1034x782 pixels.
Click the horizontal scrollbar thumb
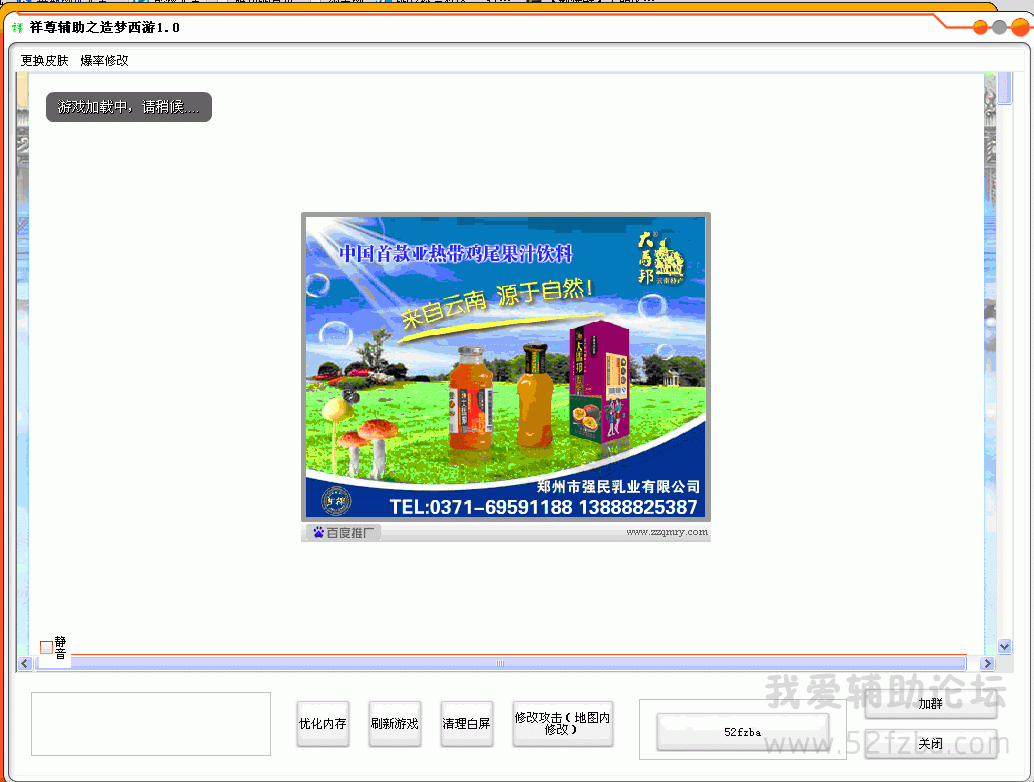[x=500, y=664]
